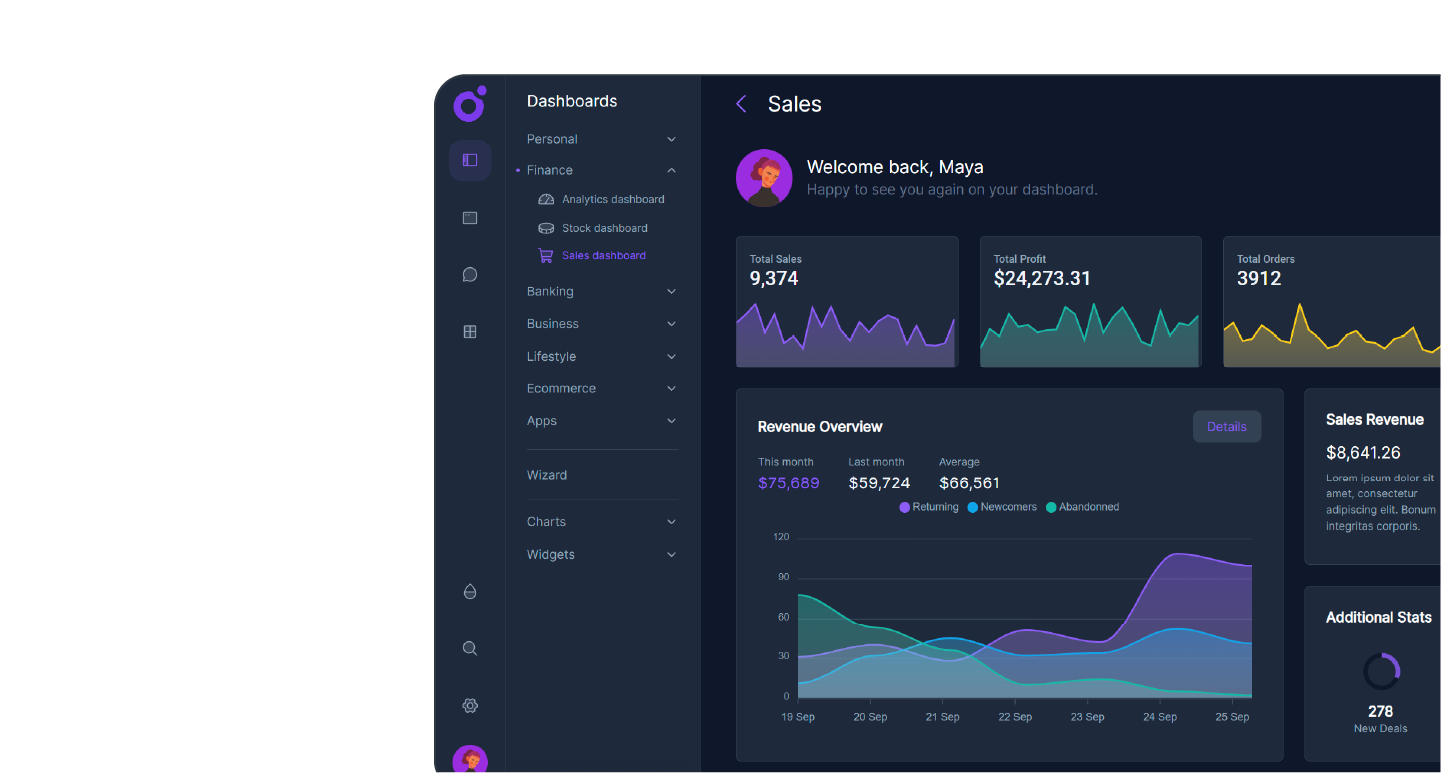Click the New Deals progress ring
1441x773 pixels.
click(1380, 671)
